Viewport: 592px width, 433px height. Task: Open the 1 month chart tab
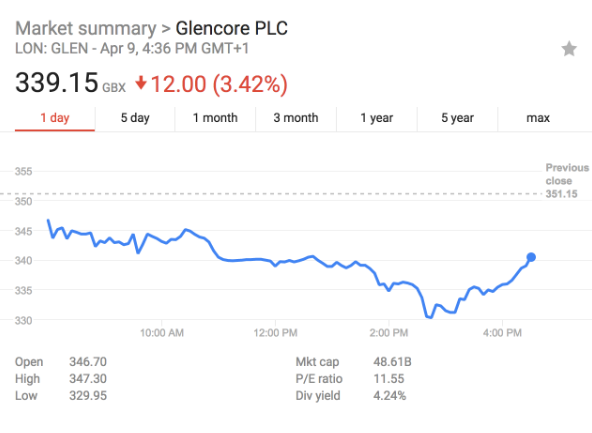pyautogui.click(x=215, y=118)
